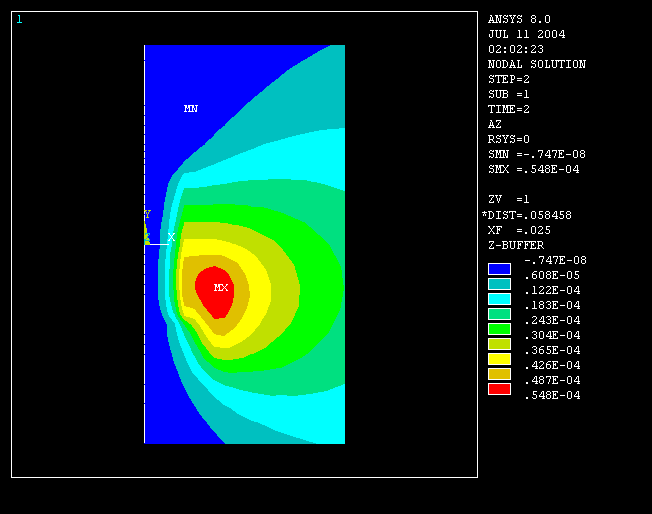Click the JUL 11 2004 date text

(x=527, y=34)
